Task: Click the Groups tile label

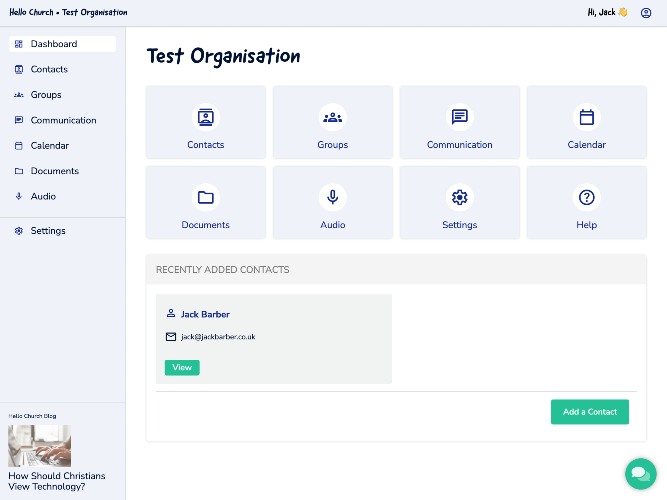Action: (333, 145)
